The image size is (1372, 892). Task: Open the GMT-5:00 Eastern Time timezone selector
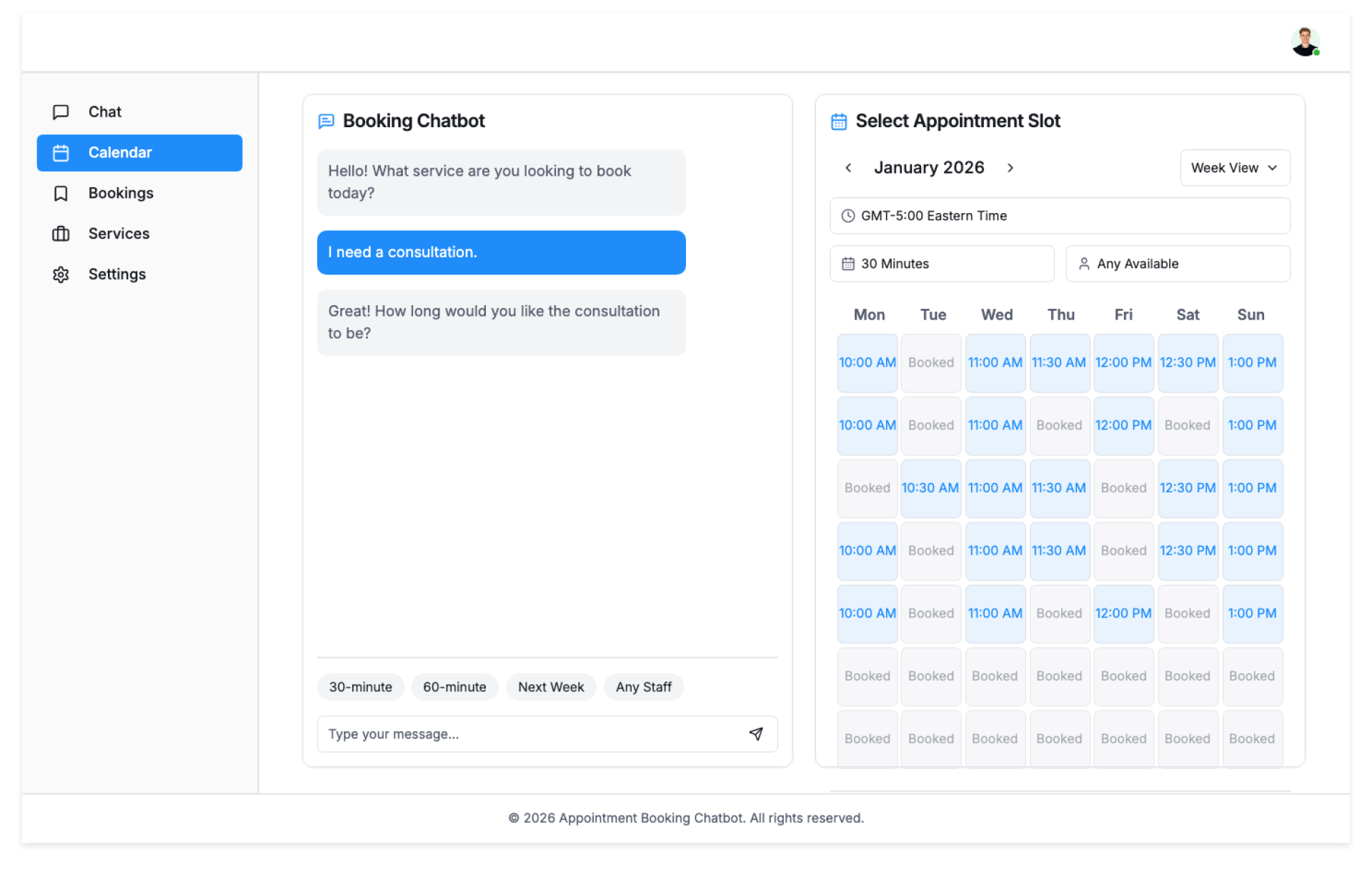pyautogui.click(x=1059, y=216)
